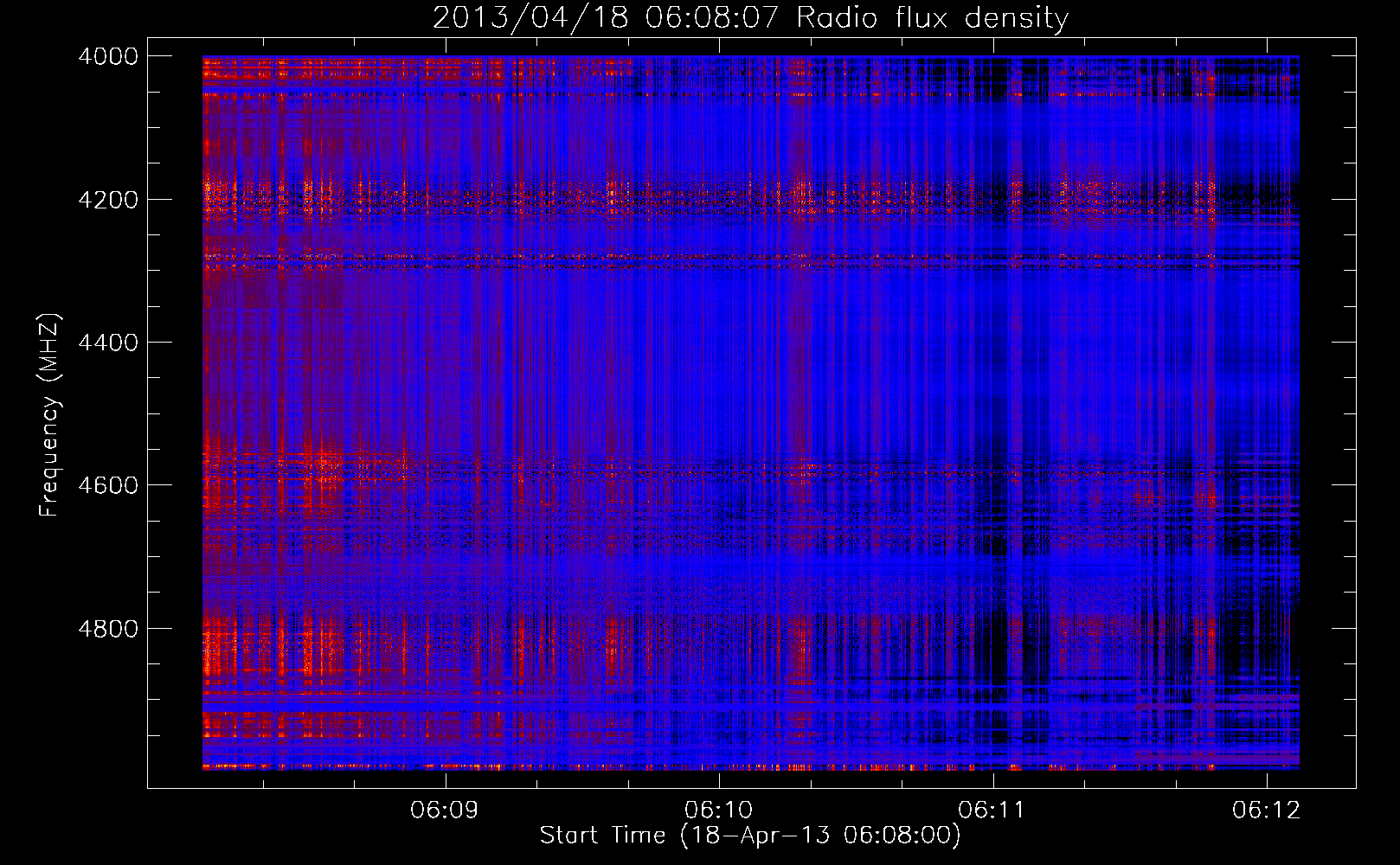Select the 4800 frequency axis label
Viewport: 1400px width, 865px height.
pos(108,629)
